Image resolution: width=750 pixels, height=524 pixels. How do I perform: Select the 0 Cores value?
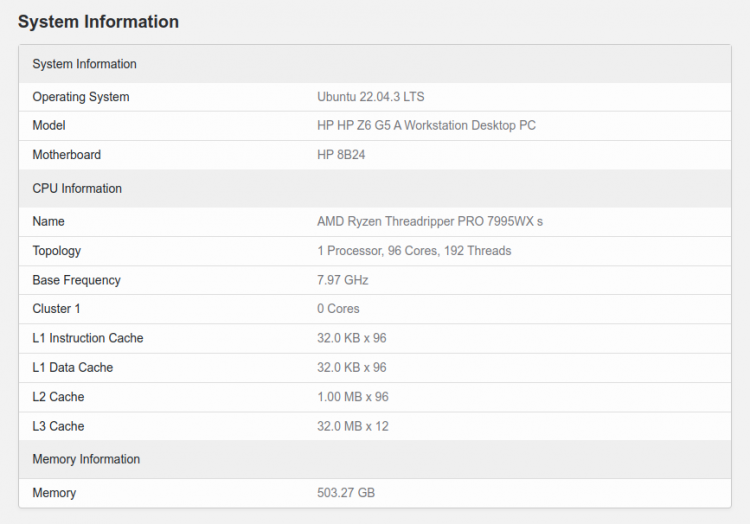[338, 309]
